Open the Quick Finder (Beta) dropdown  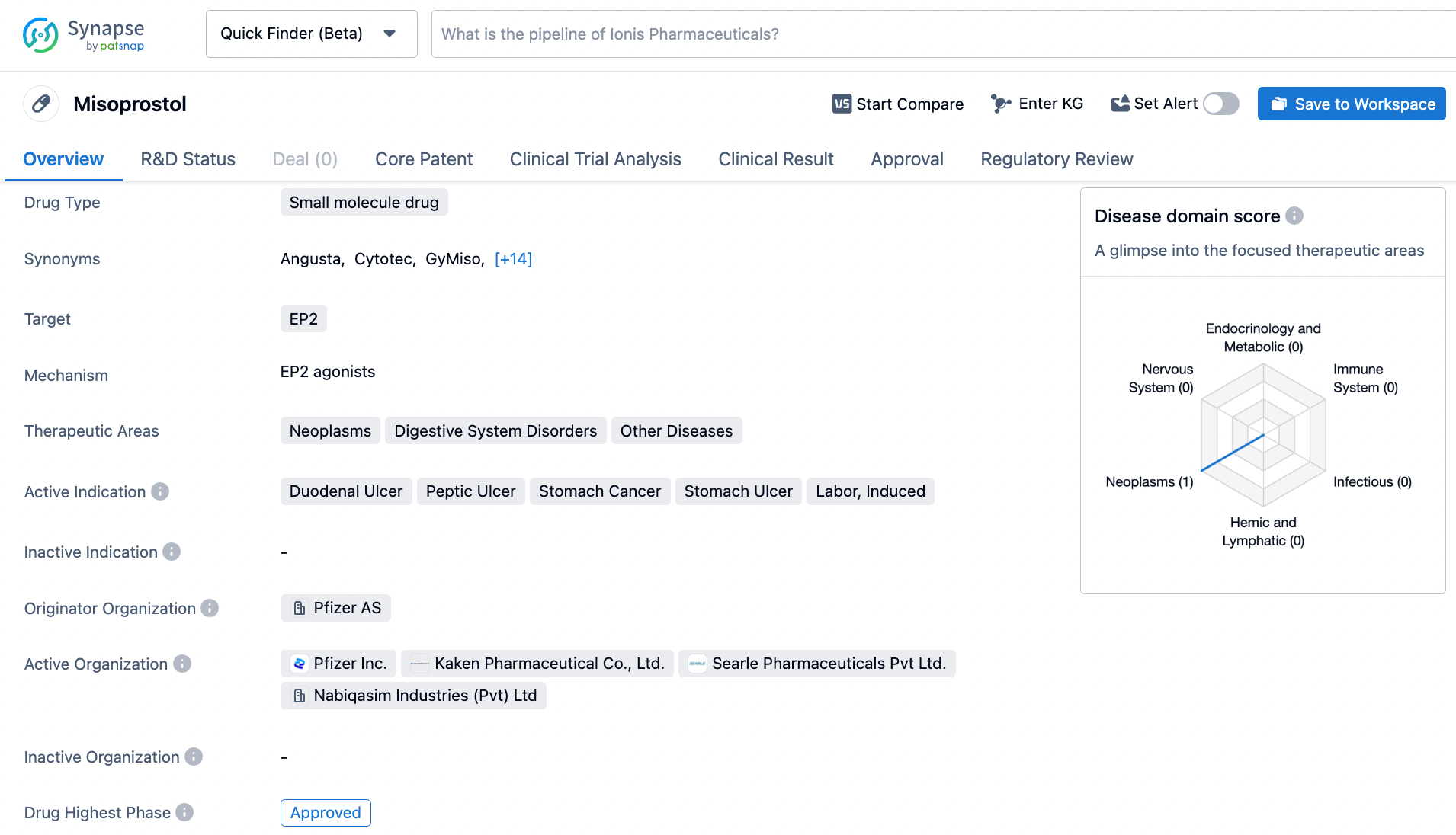tap(311, 34)
